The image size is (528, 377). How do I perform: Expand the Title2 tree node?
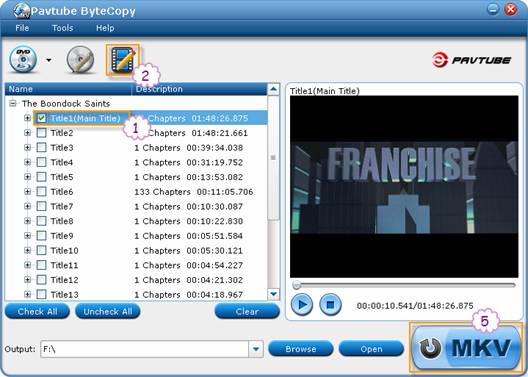[x=27, y=133]
